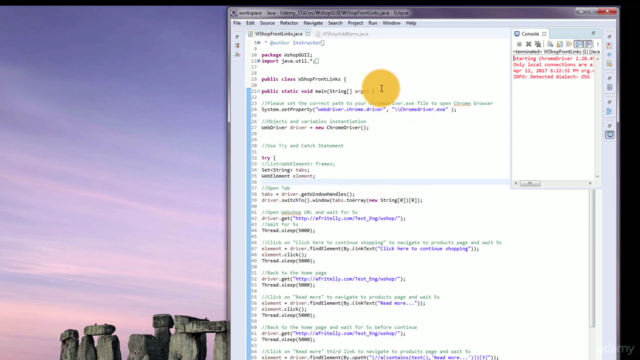Click 'WebElement element;' line
This screenshot has width=640, height=360.
click(x=288, y=176)
